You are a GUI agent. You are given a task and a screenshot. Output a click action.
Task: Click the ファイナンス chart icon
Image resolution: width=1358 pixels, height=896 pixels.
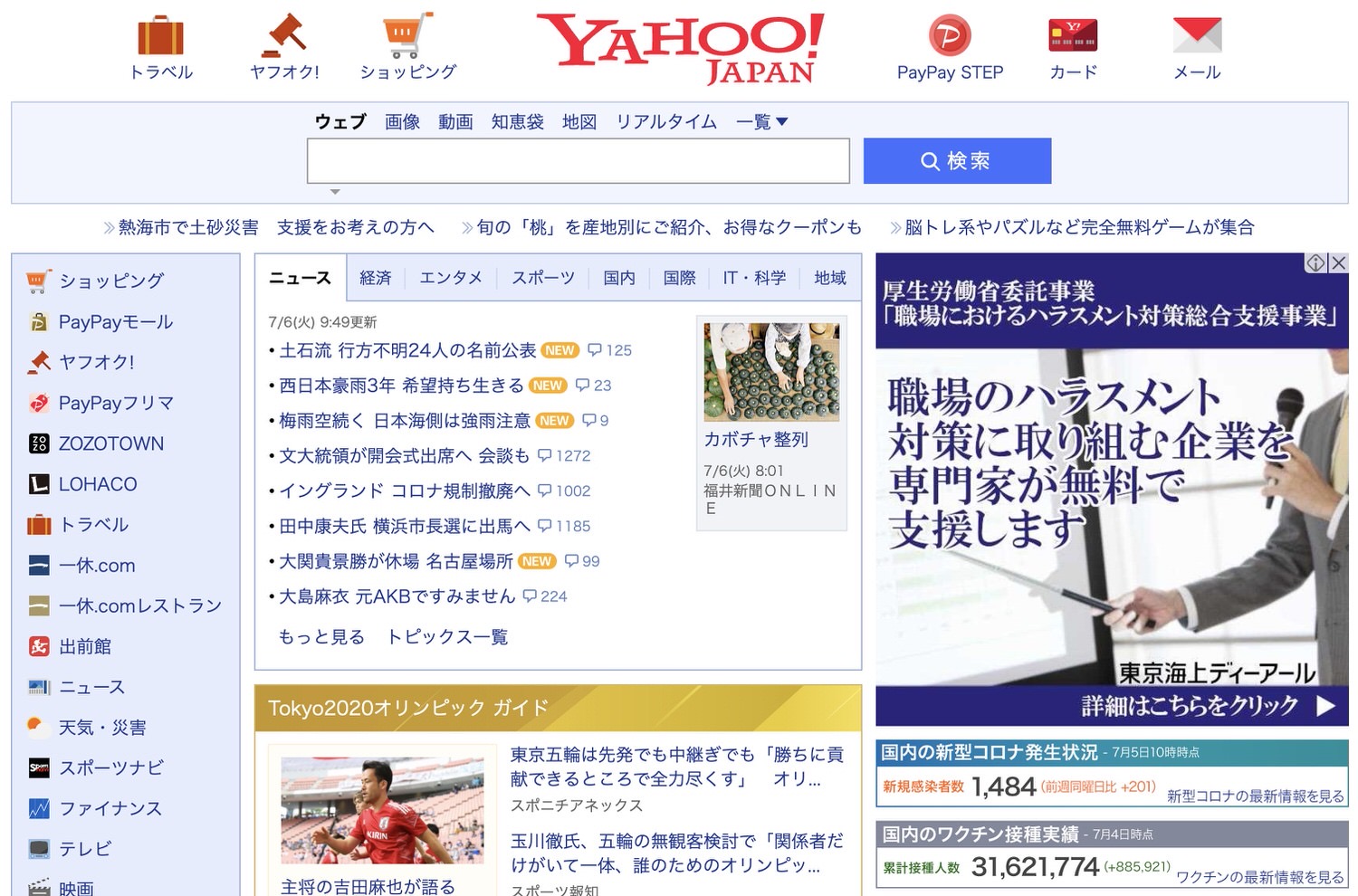click(x=38, y=808)
